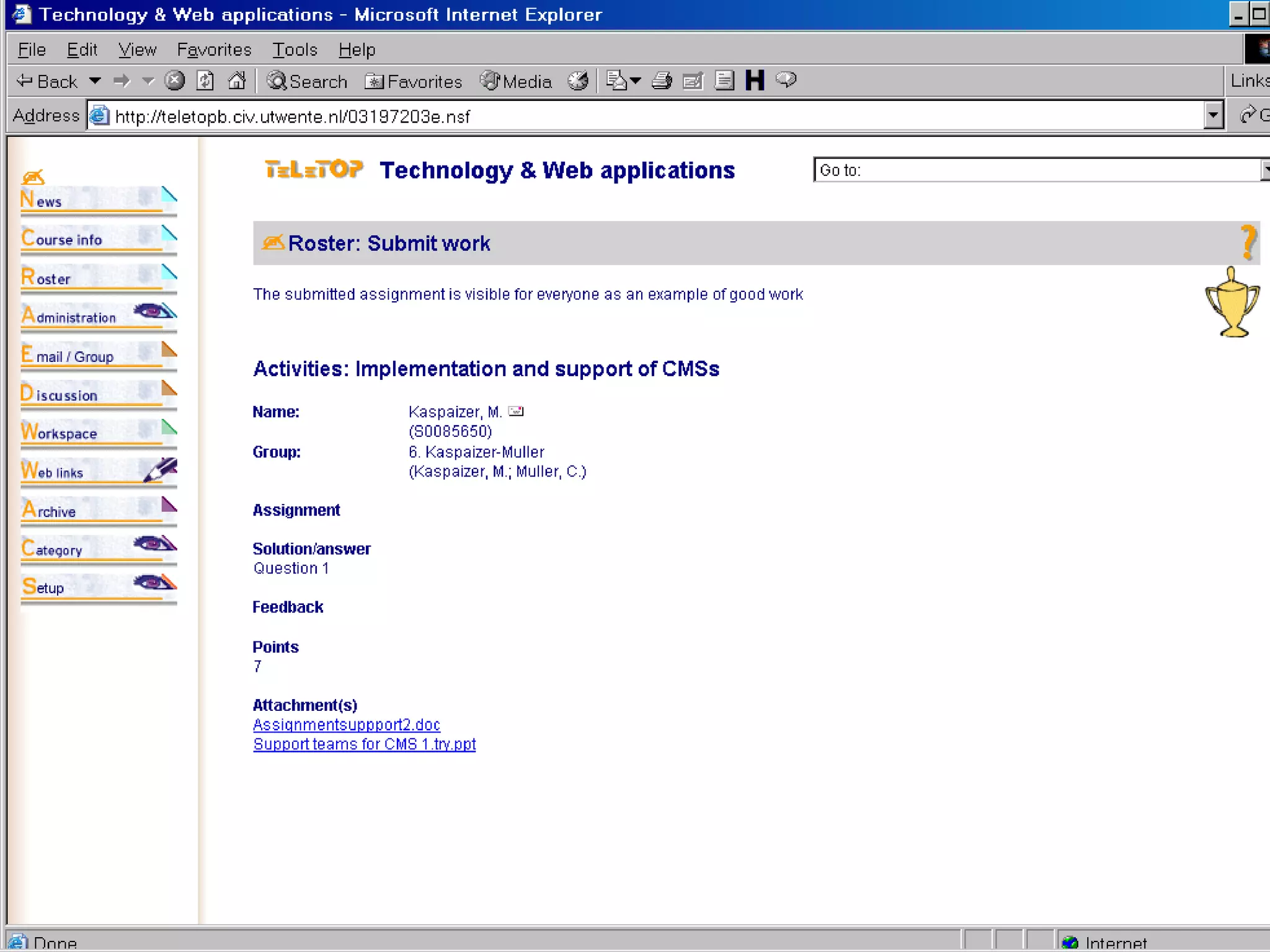Click the Print toolbar icon
The image size is (1270, 952).
[x=662, y=81]
